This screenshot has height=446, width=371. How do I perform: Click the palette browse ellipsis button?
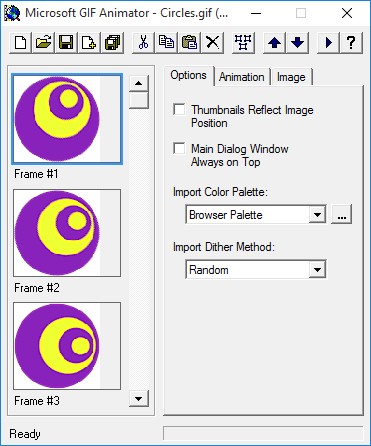[x=341, y=214]
